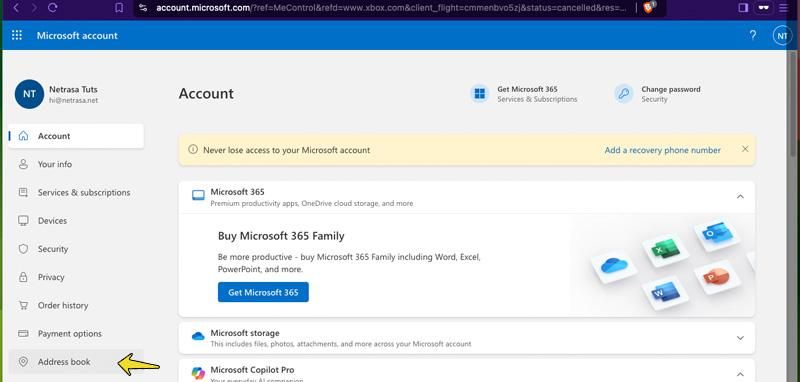Click the browser address bar URL
This screenshot has height=382, width=800.
391,8
